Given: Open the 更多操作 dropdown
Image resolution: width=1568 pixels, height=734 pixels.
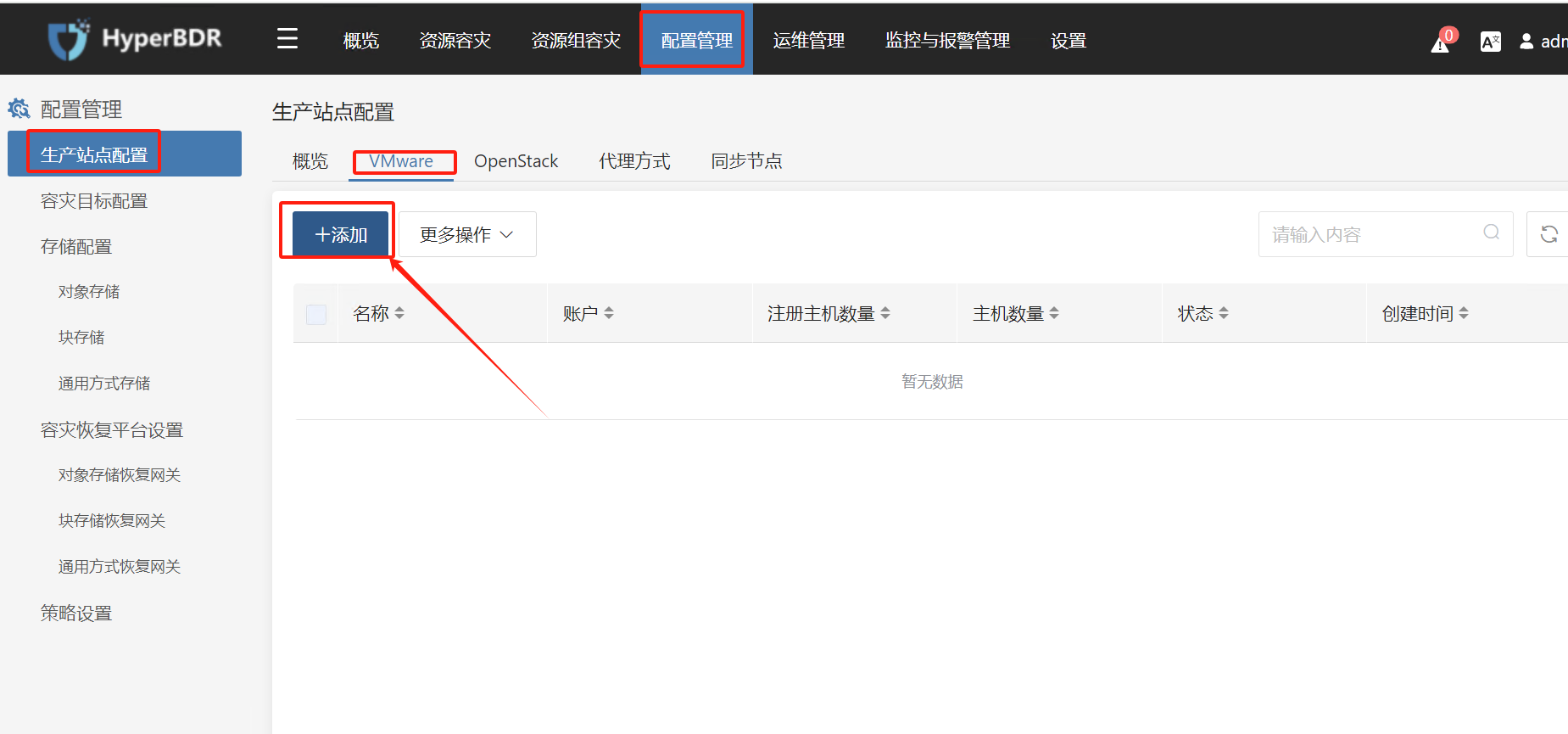Looking at the screenshot, I should [467, 234].
